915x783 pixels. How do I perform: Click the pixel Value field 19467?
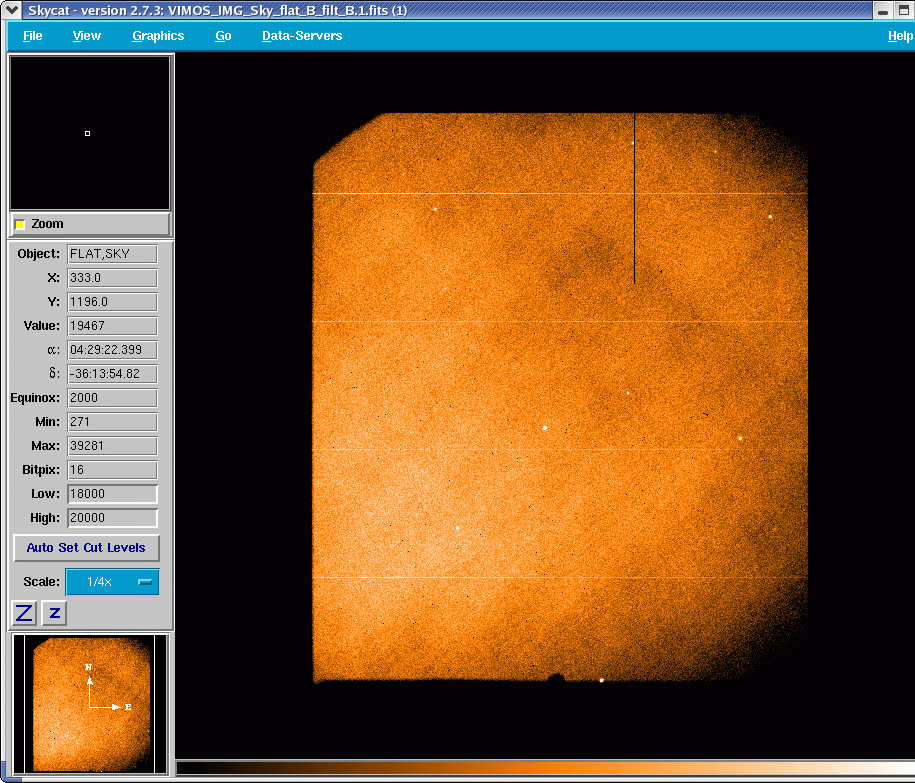pyautogui.click(x=112, y=326)
